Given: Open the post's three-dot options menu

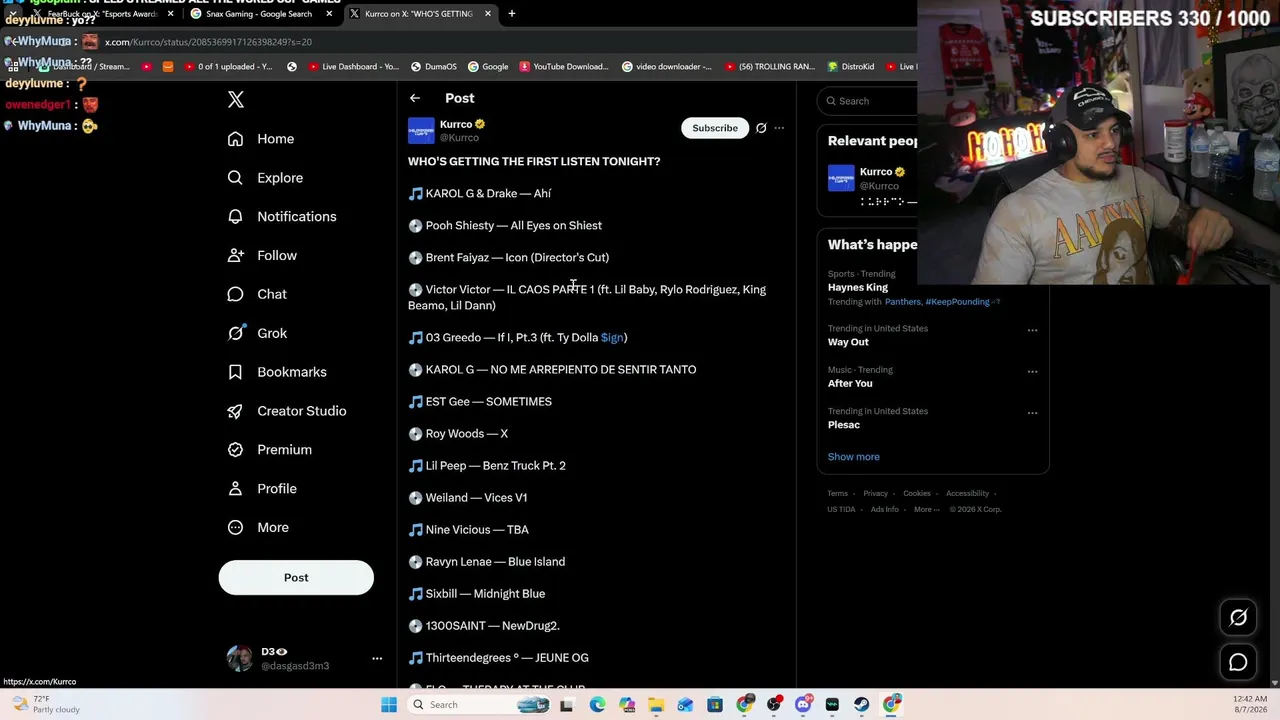Looking at the screenshot, I should pos(779,128).
